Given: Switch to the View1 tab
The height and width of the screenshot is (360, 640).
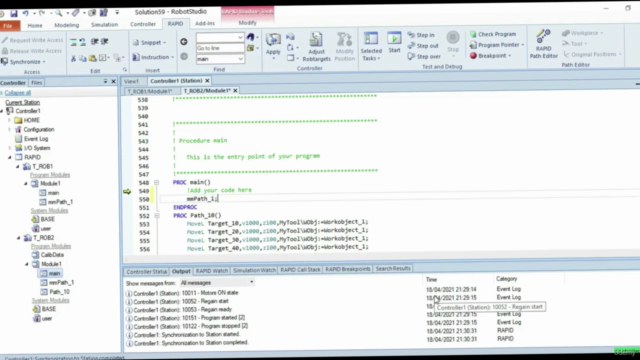Looking at the screenshot, I should (x=131, y=81).
